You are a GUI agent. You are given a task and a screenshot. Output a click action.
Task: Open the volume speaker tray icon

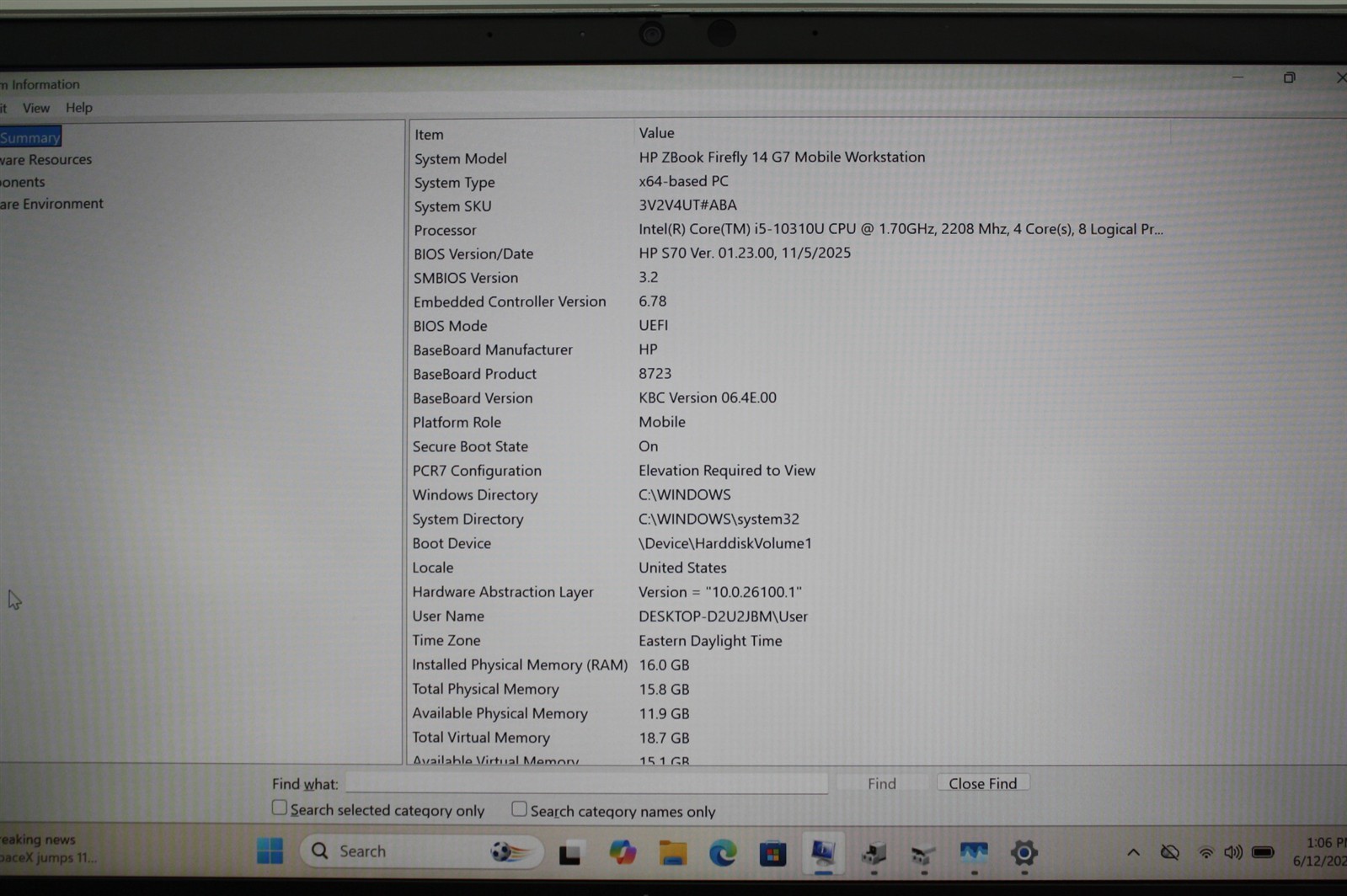(1232, 852)
